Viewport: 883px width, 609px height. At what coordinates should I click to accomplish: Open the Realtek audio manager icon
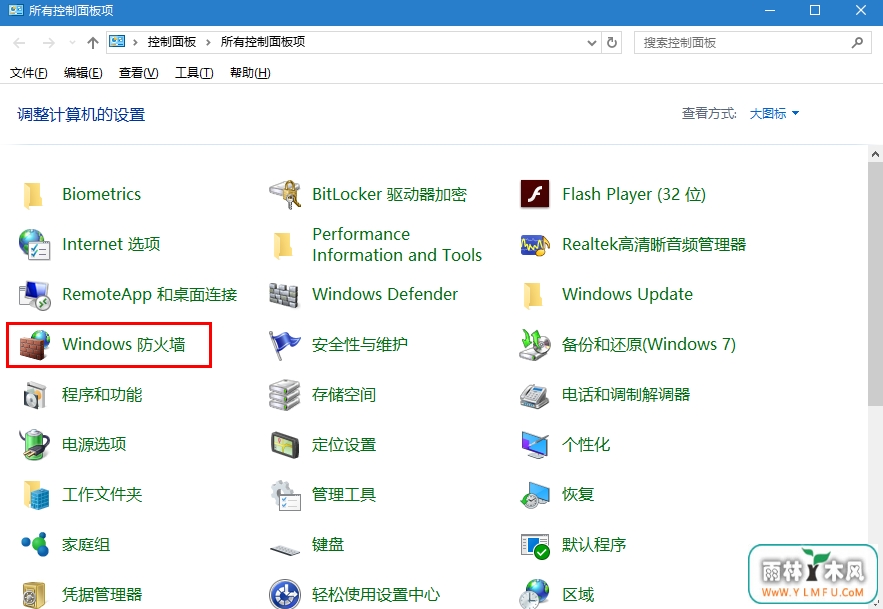coord(534,245)
